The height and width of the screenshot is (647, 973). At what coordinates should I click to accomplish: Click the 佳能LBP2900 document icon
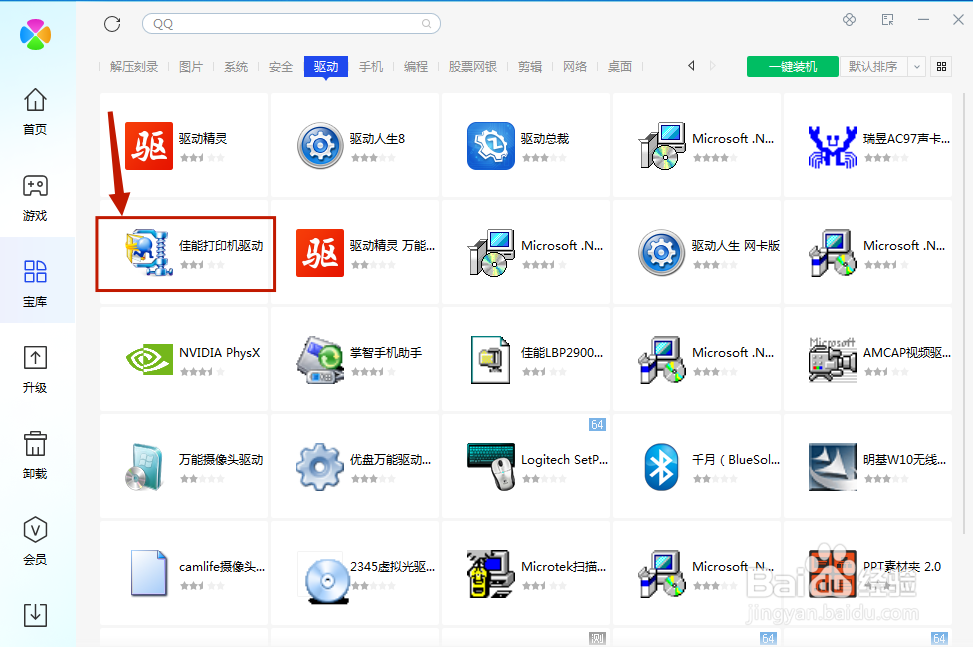click(x=491, y=360)
